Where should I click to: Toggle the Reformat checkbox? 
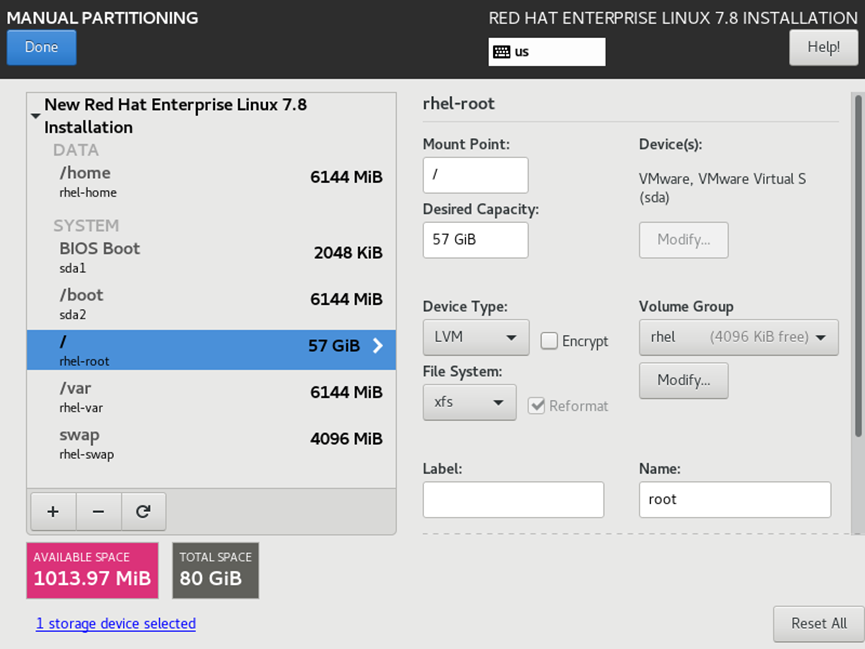click(537, 405)
